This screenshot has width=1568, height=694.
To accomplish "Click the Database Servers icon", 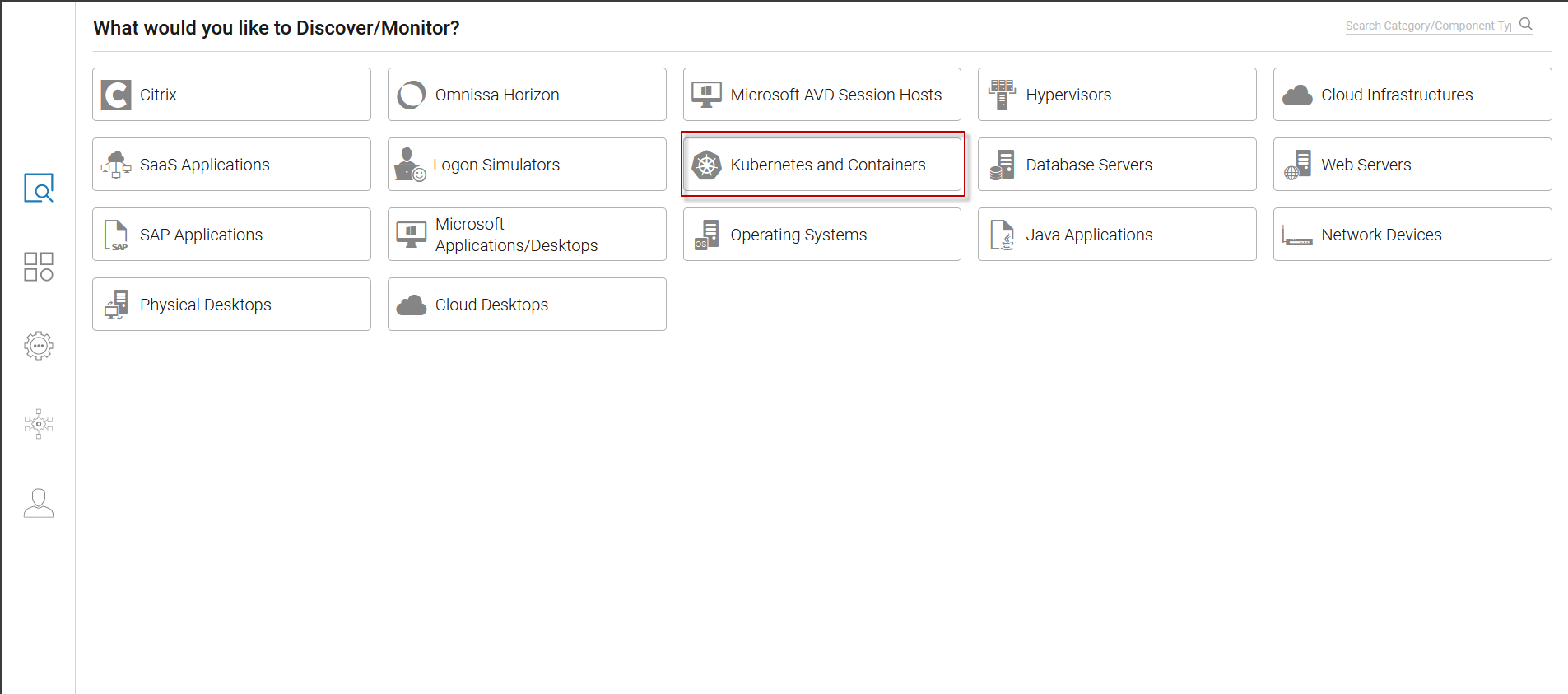I will pyautogui.click(x=1002, y=165).
